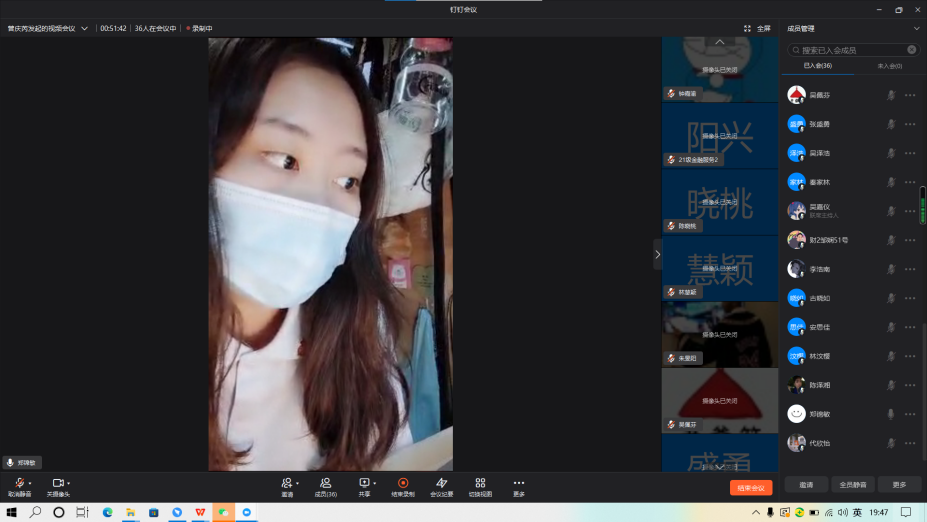Switch to the 未入会(0) tab
This screenshot has width=927, height=522.
(889, 66)
